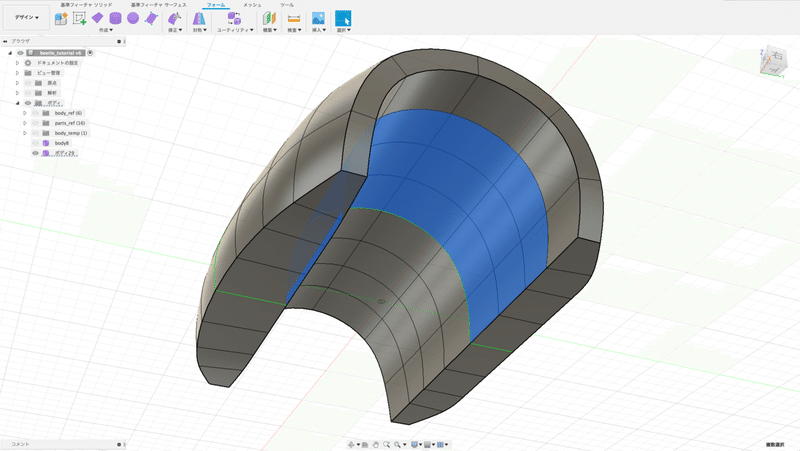Expand the body_ref (6) folder
The width and height of the screenshot is (800, 451).
coord(25,113)
